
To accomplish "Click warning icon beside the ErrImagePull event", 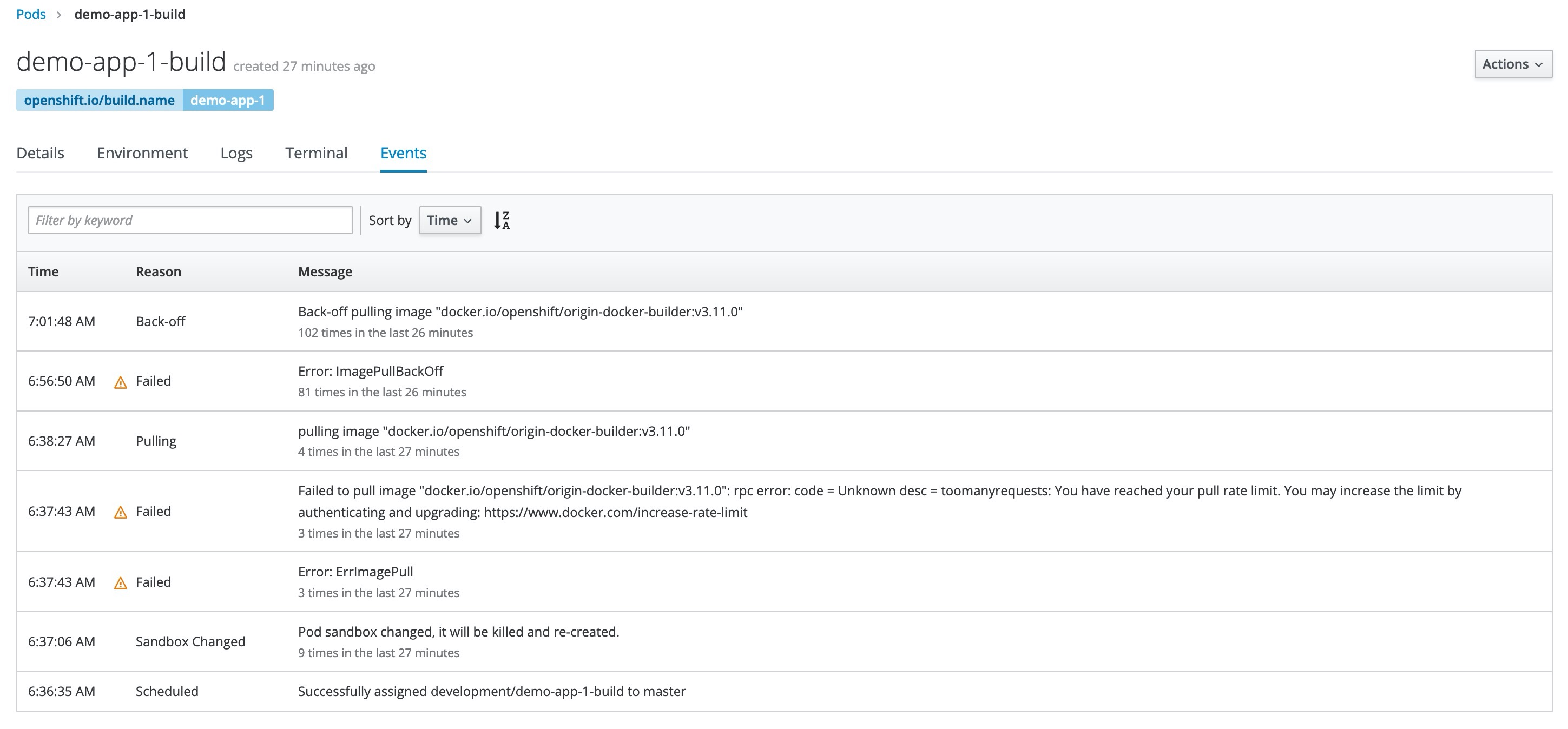I will 121,583.
